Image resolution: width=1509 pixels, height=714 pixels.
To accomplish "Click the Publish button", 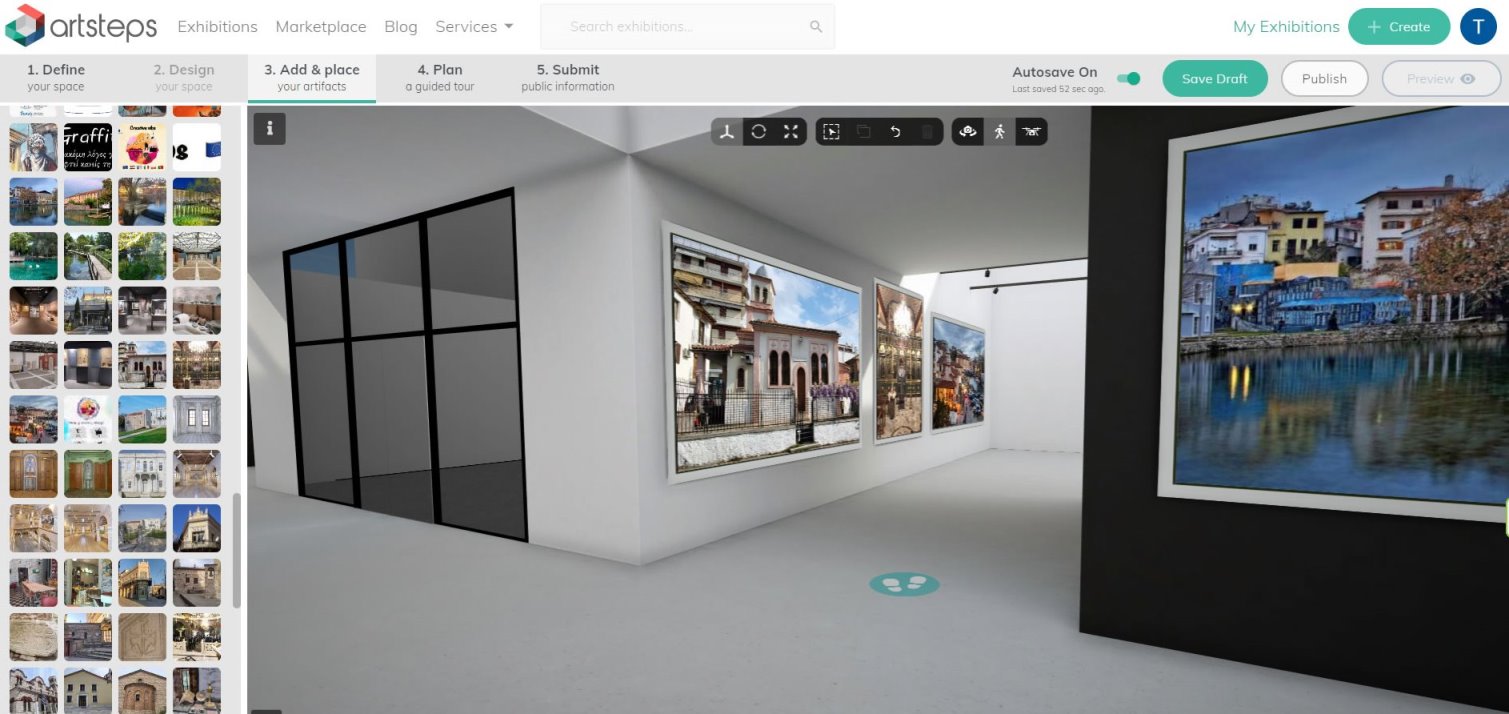I will [1324, 79].
